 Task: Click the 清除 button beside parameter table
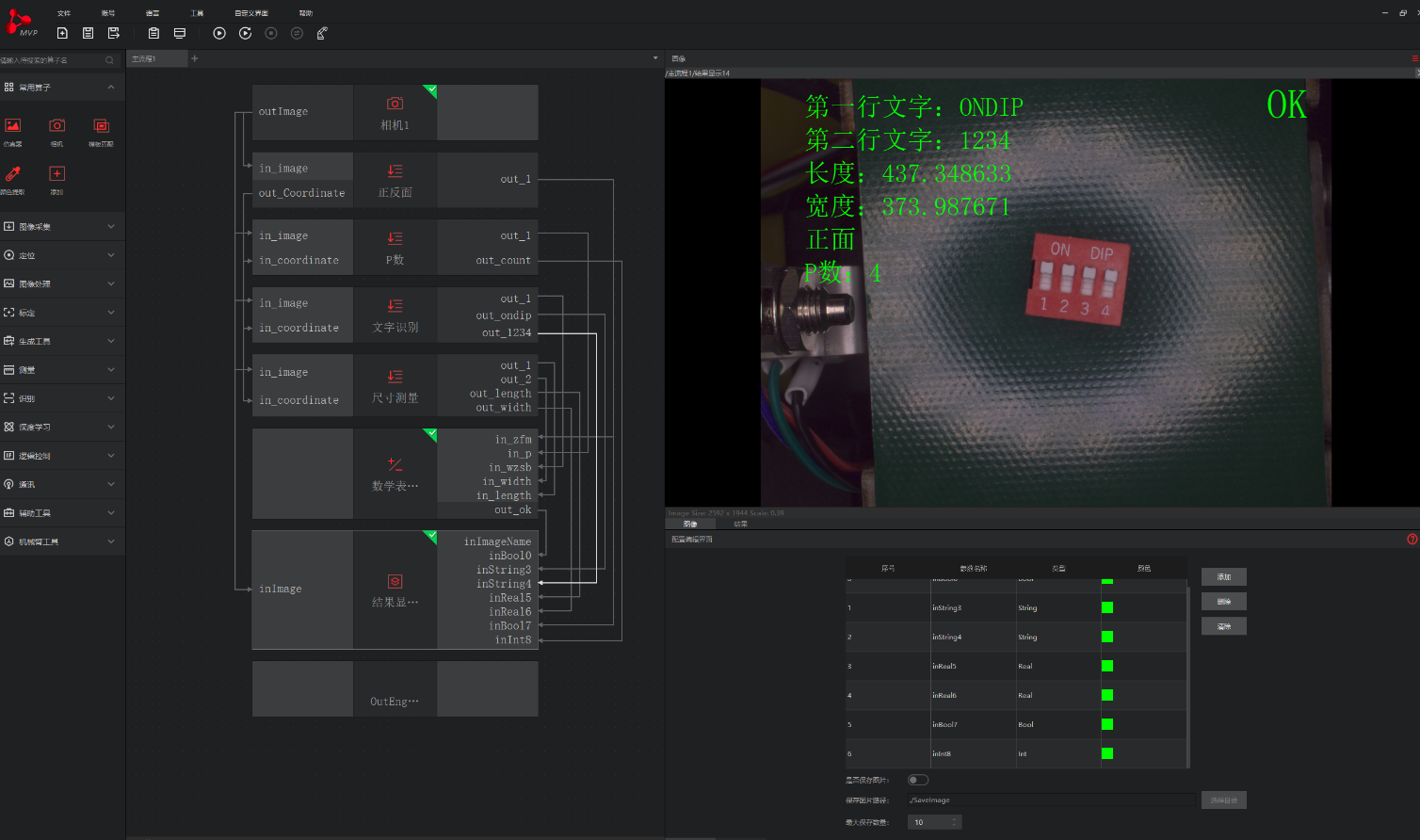pos(1223,626)
